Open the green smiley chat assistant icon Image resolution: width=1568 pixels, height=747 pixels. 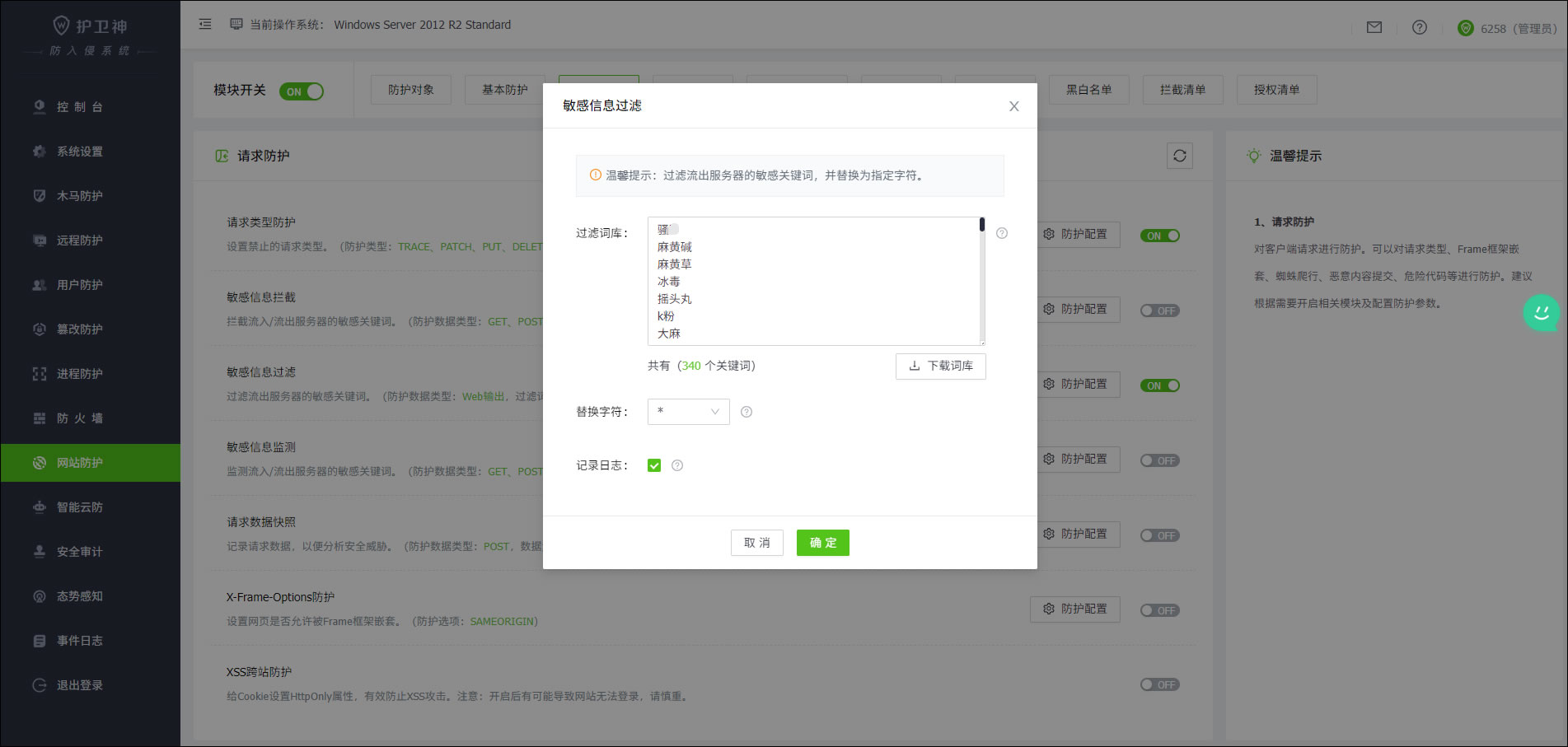pos(1541,313)
